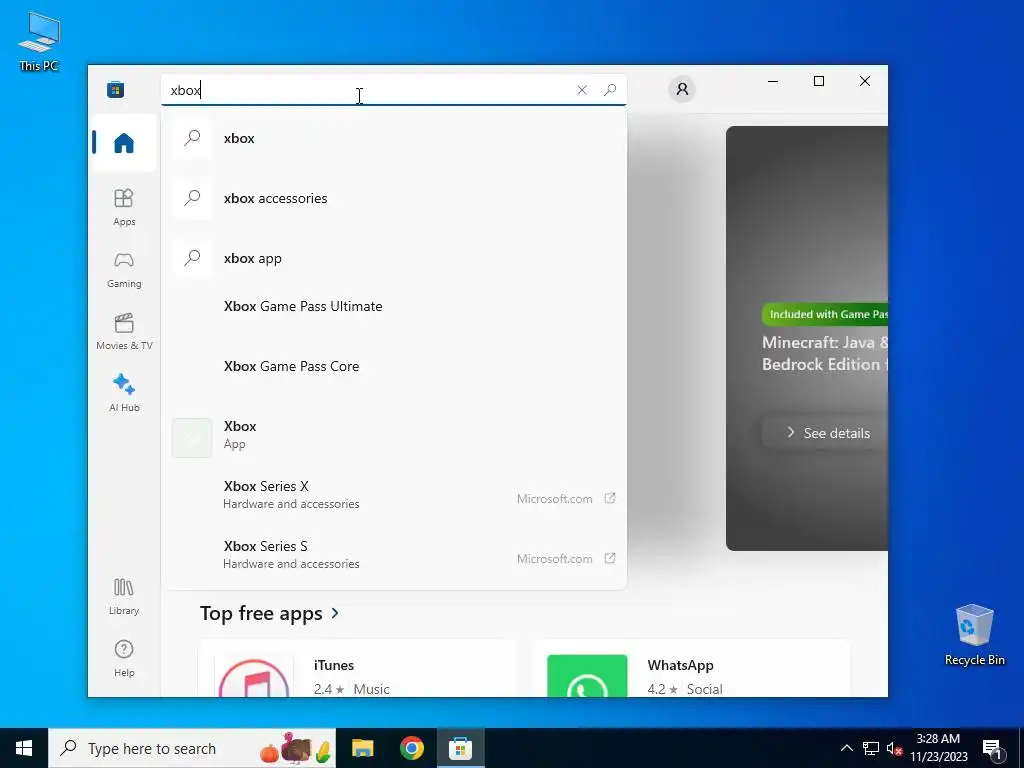Minimize the Microsoft Store window
Screen dimensions: 1024x768
773,82
